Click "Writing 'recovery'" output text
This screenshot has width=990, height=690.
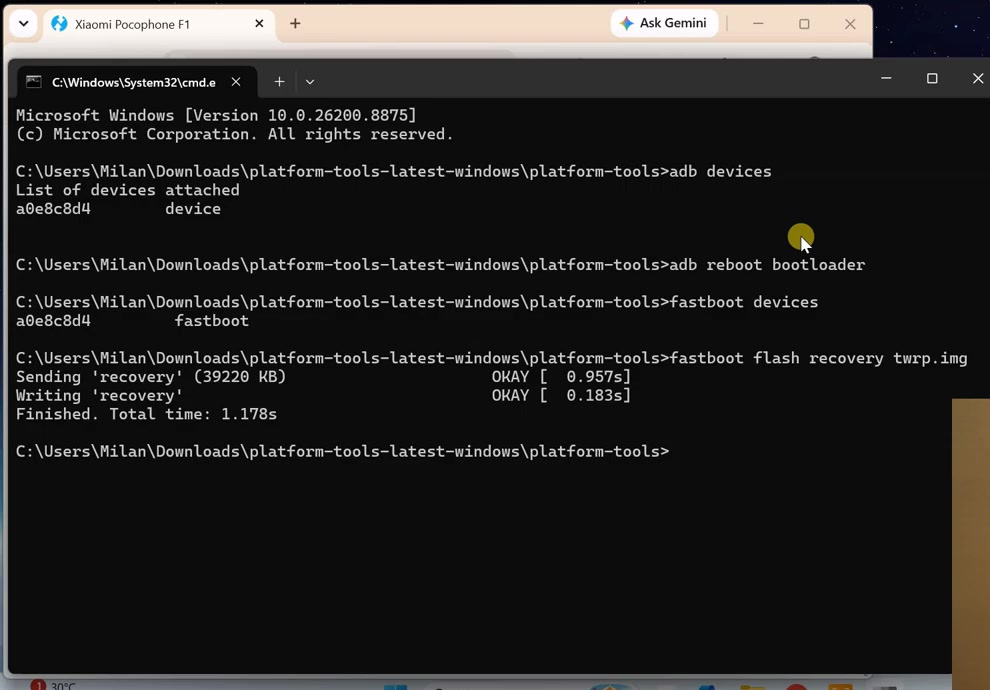pos(99,396)
